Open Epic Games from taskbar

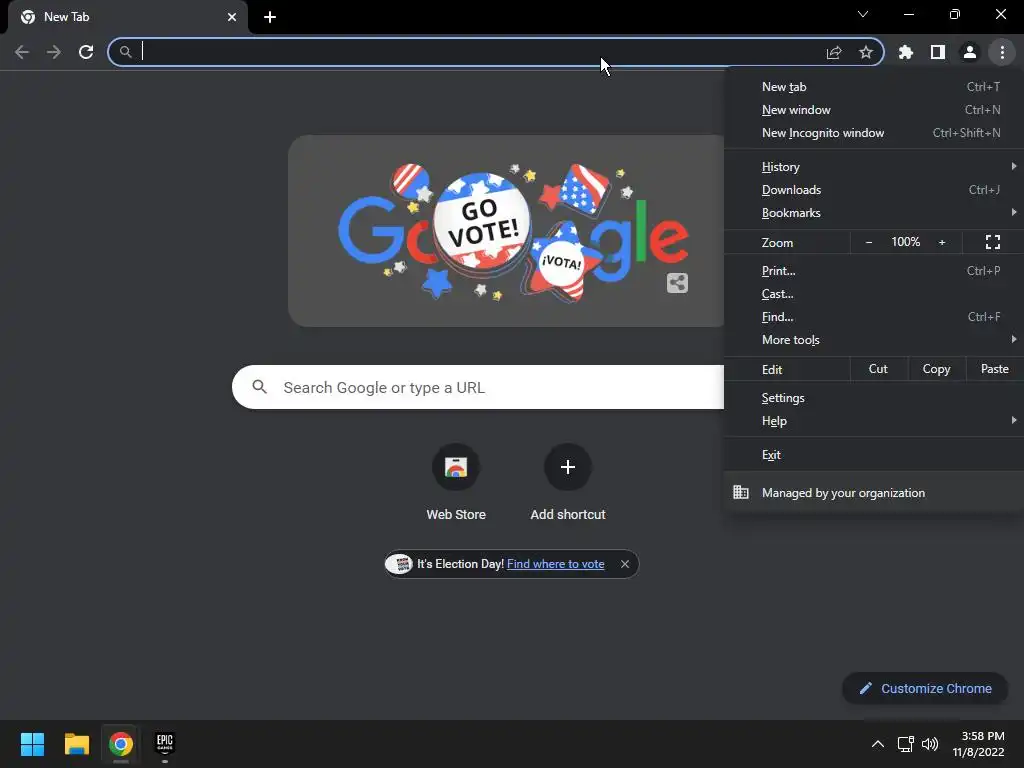pyautogui.click(x=165, y=744)
